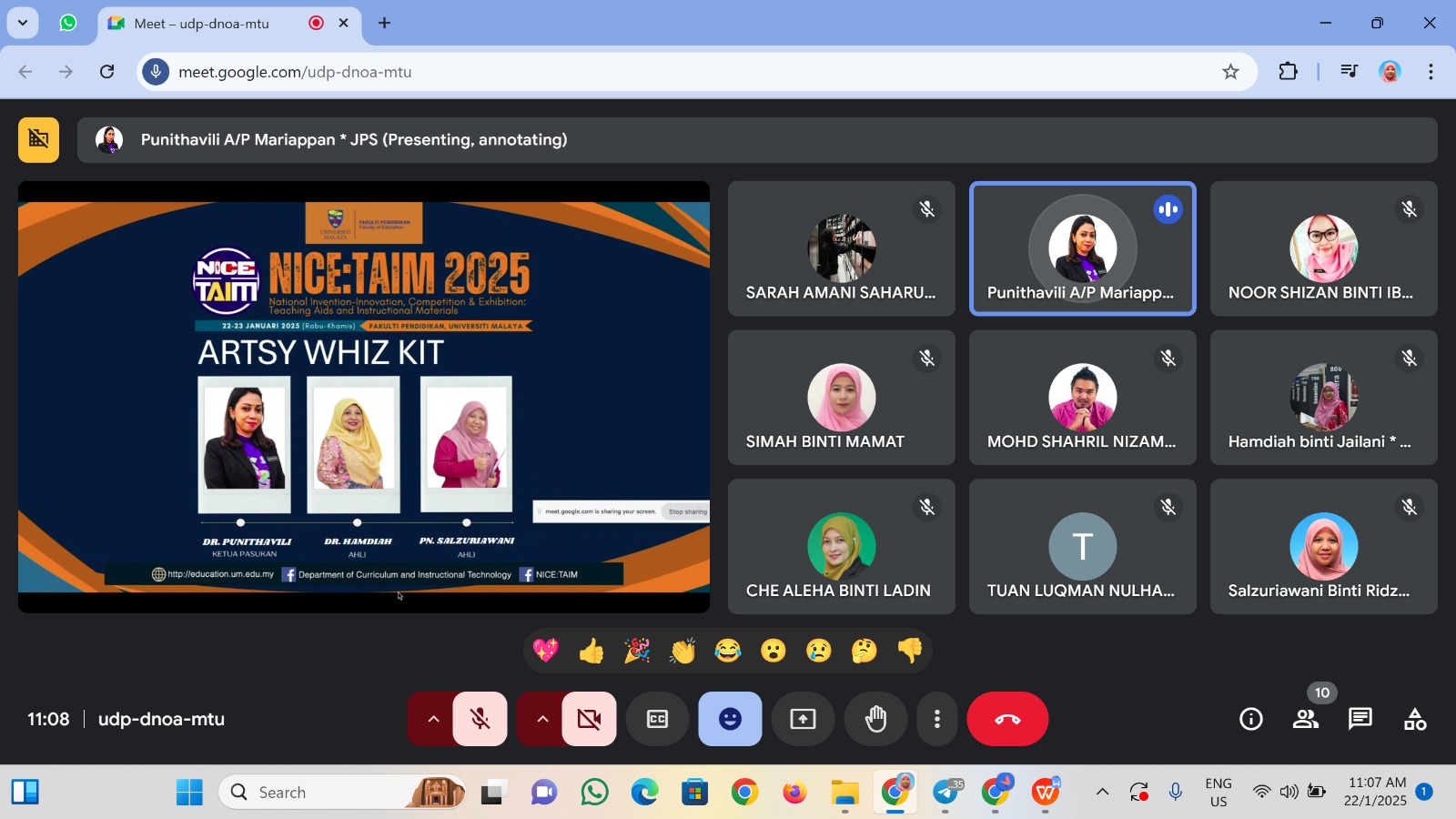This screenshot has width=1456, height=819.
Task: Leave the call with red button
Action: click(1007, 719)
